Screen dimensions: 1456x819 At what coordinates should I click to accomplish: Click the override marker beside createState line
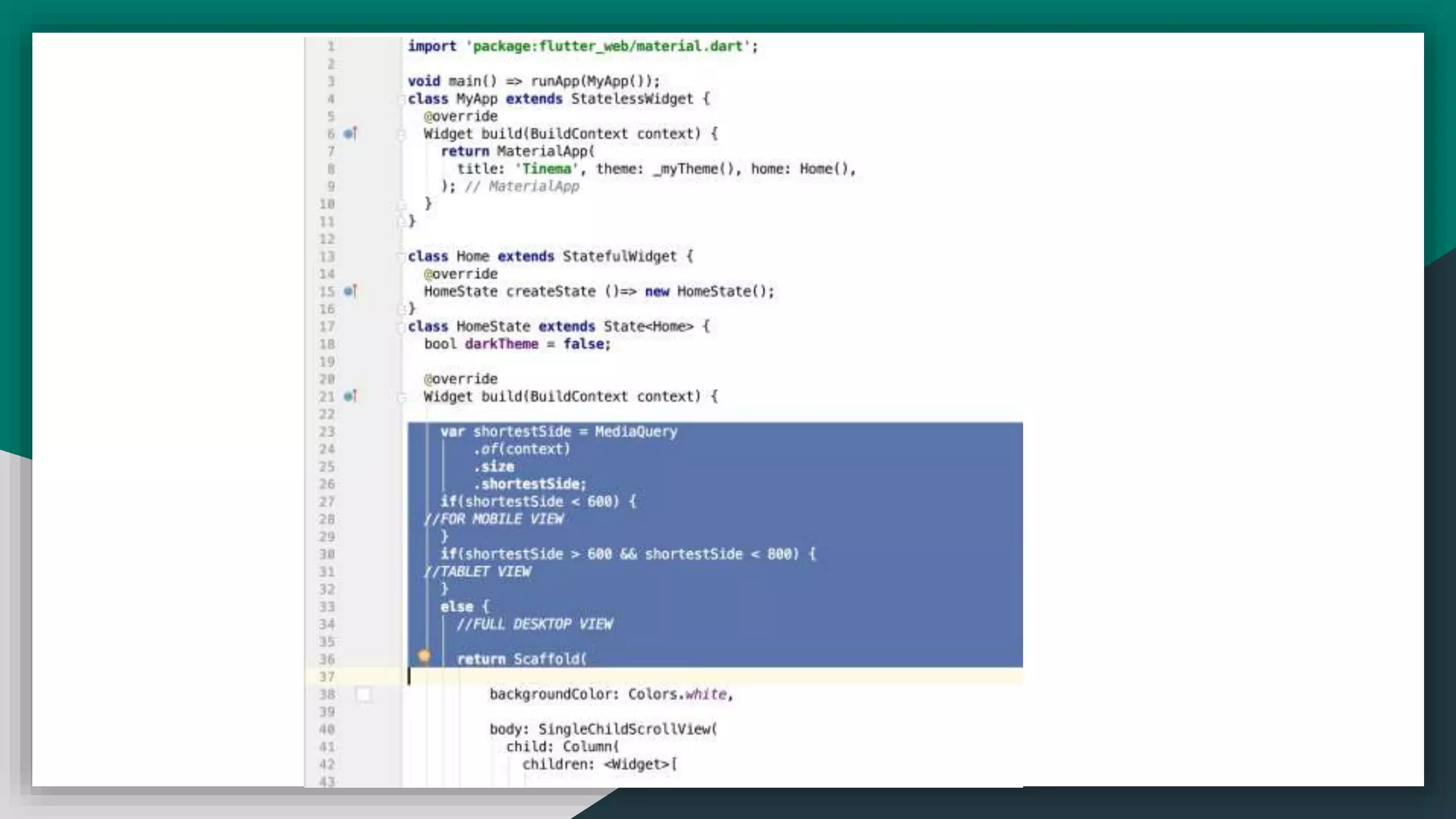click(350, 291)
